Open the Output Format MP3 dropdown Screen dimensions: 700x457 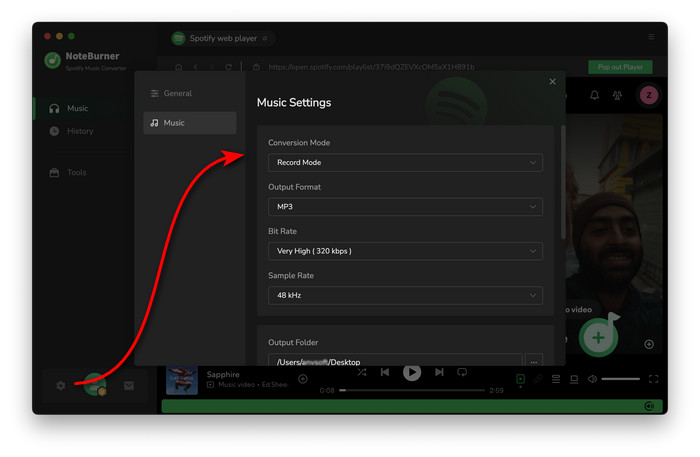pos(405,207)
